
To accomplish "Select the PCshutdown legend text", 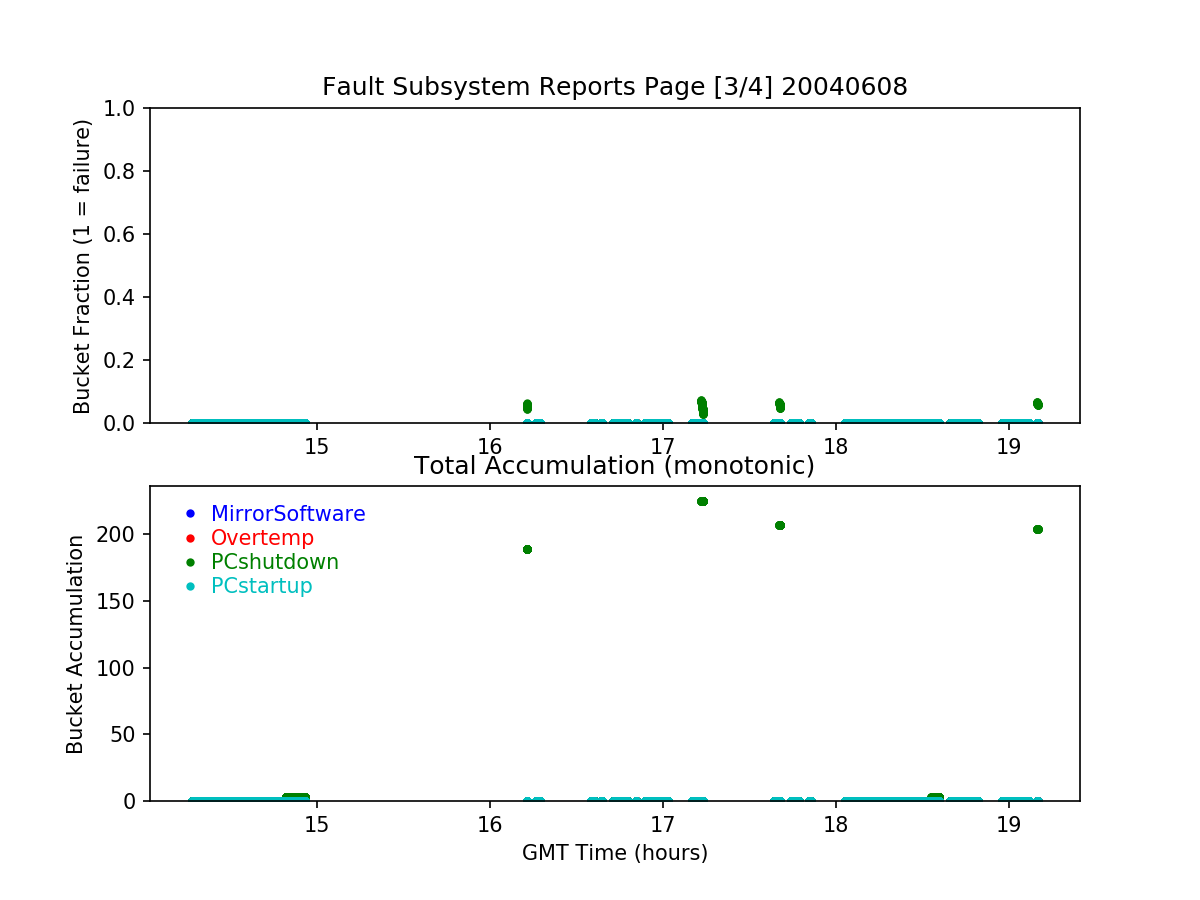I will tap(274, 562).
